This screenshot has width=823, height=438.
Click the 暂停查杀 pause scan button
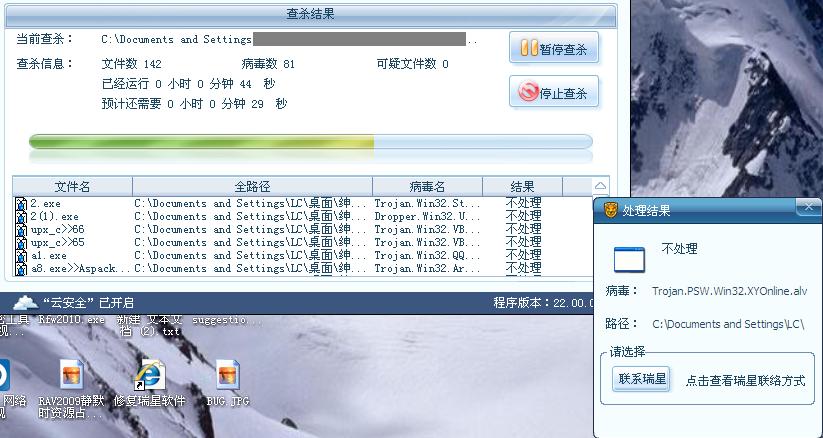point(554,49)
